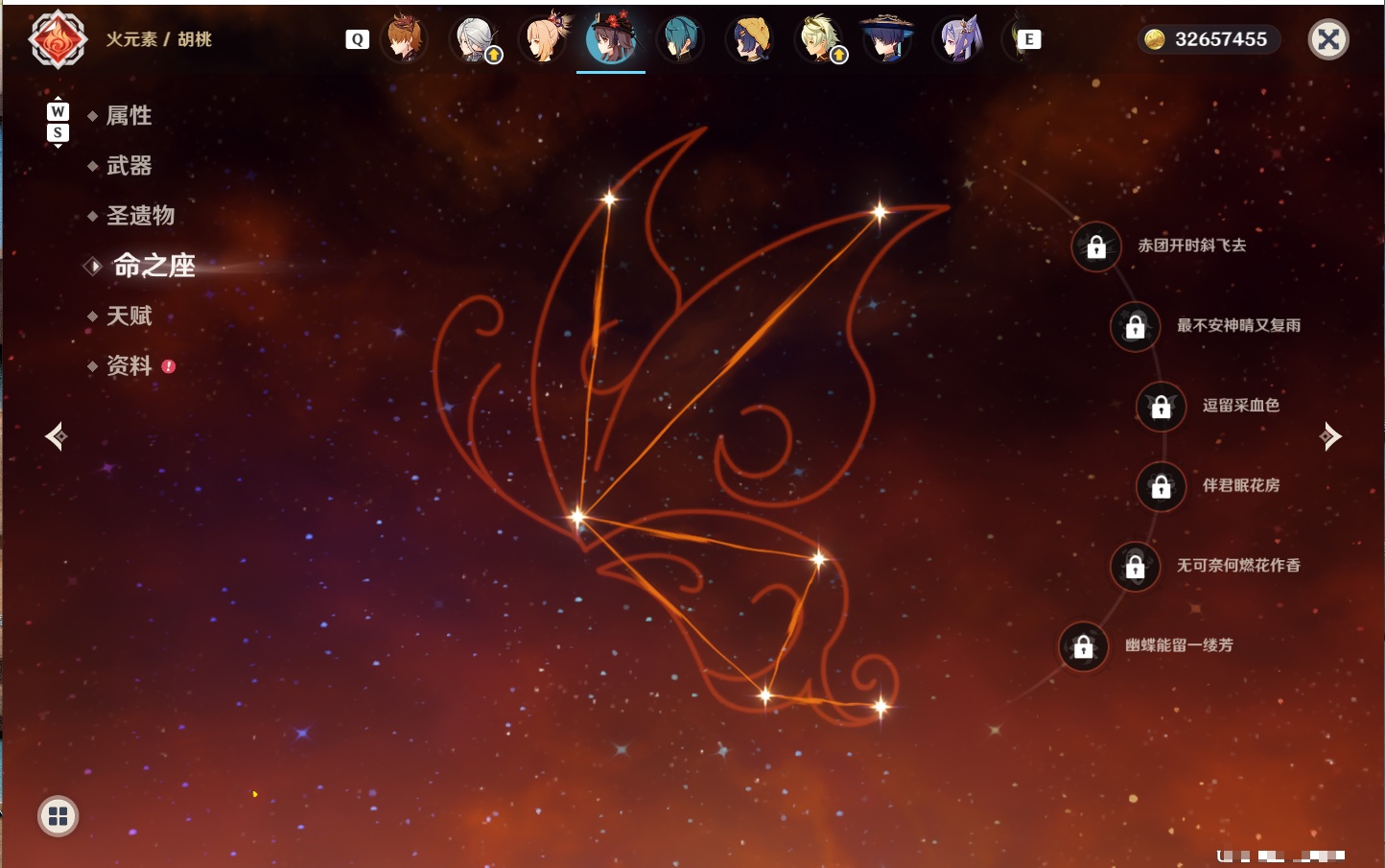
Task: Click the Q previous character key
Action: tap(357, 39)
